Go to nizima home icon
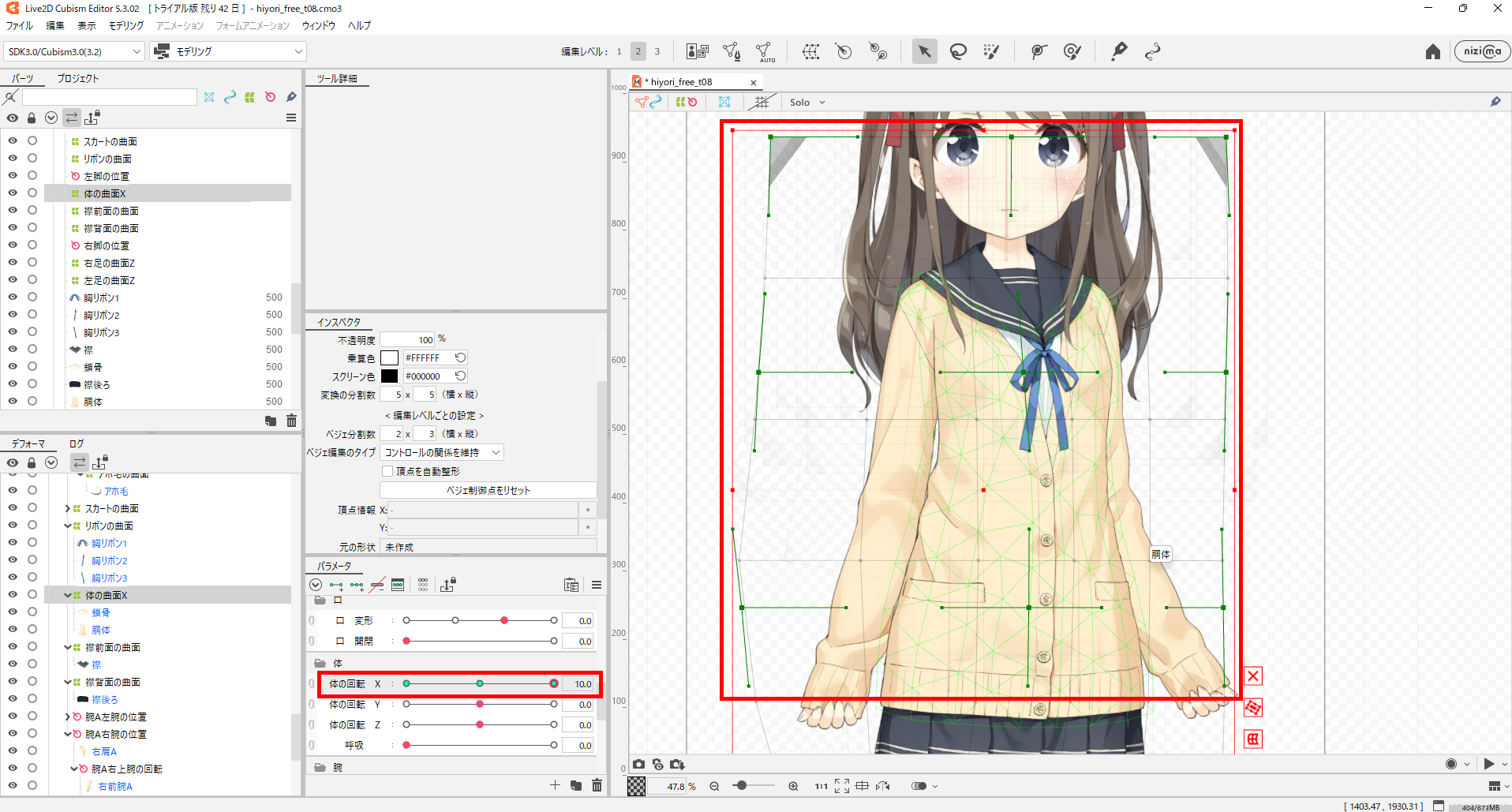1512x812 pixels. pyautogui.click(x=1433, y=51)
